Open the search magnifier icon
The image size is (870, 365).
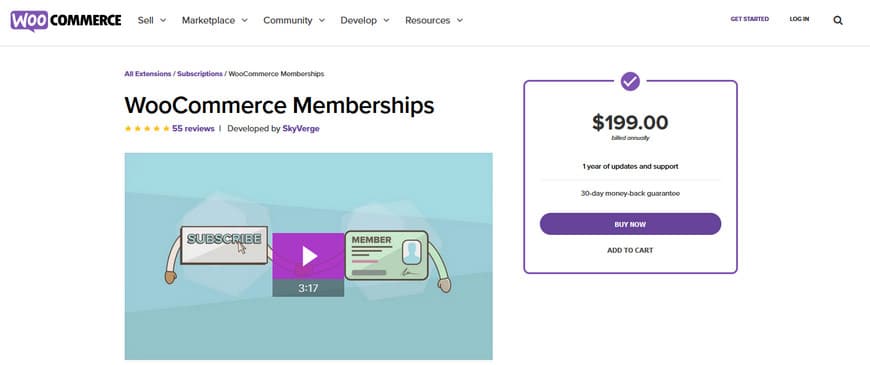(838, 21)
